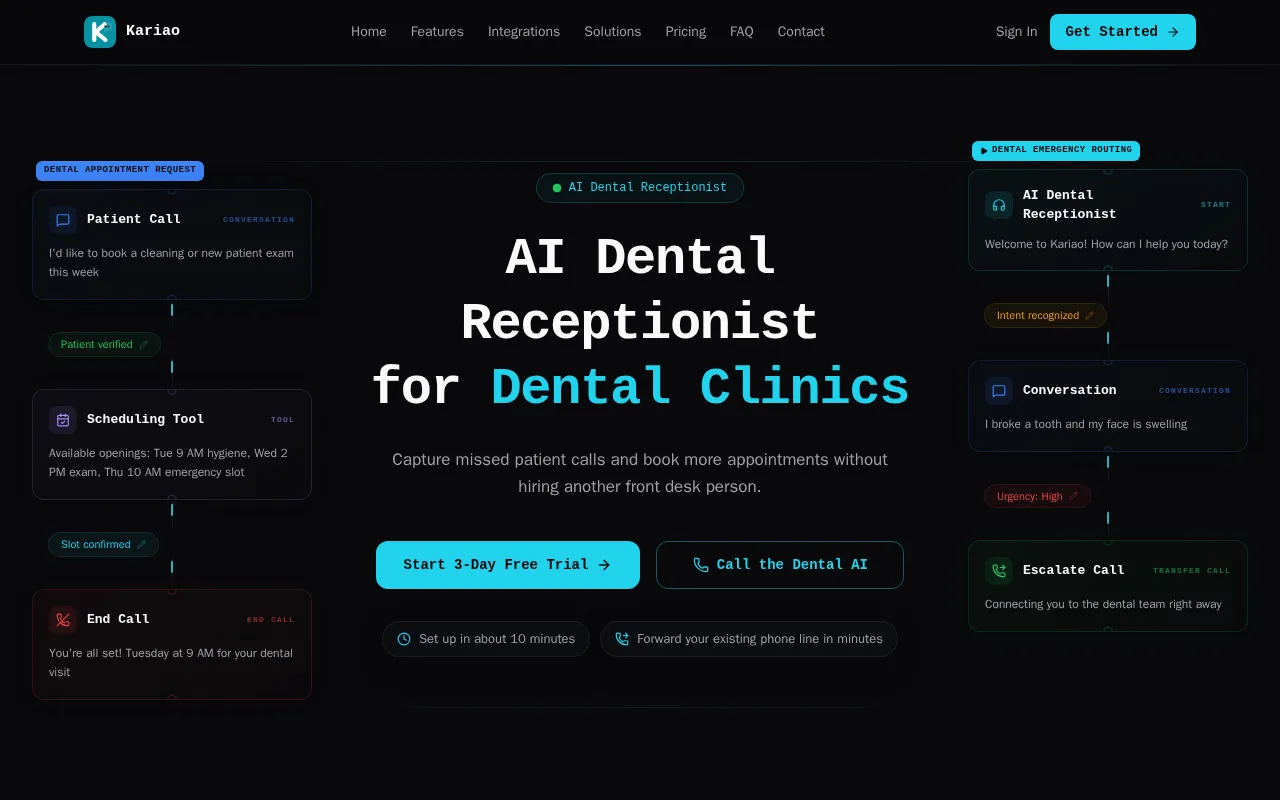Image resolution: width=1280 pixels, height=800 pixels.
Task: Open the FAQ nav link
Action: click(x=742, y=32)
